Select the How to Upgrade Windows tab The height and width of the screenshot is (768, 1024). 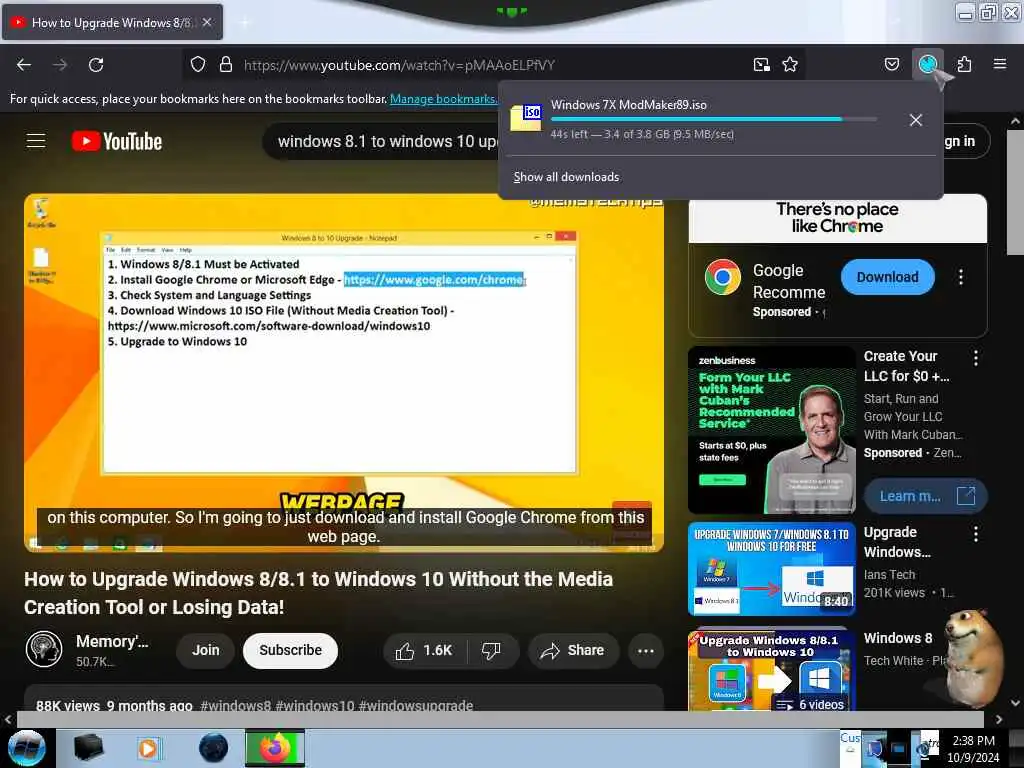tap(112, 22)
